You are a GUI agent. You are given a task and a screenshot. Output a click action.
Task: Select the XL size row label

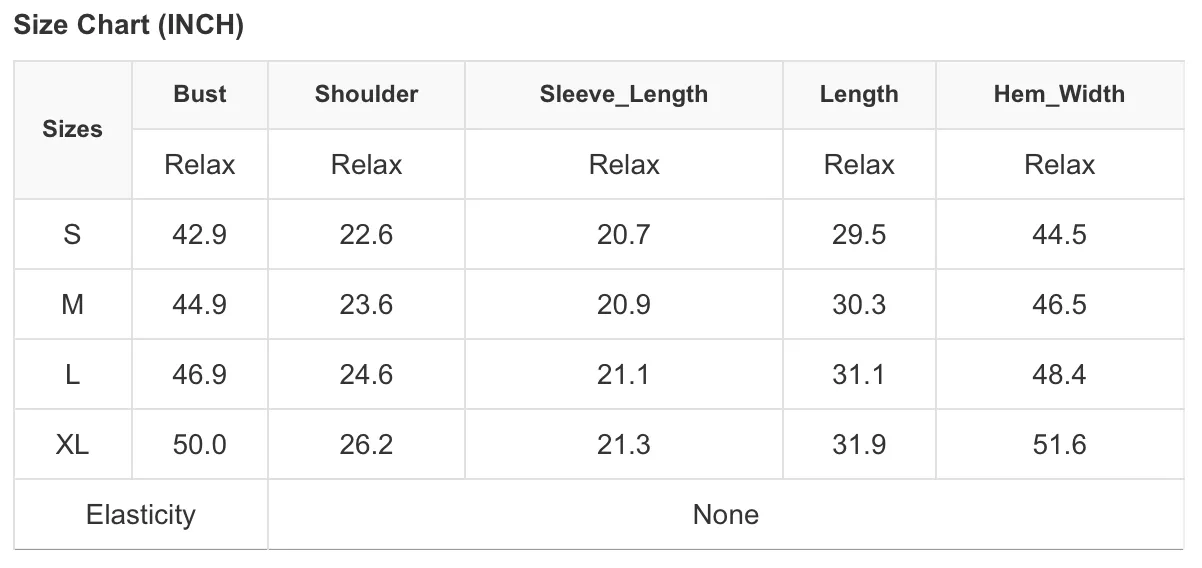click(x=72, y=444)
